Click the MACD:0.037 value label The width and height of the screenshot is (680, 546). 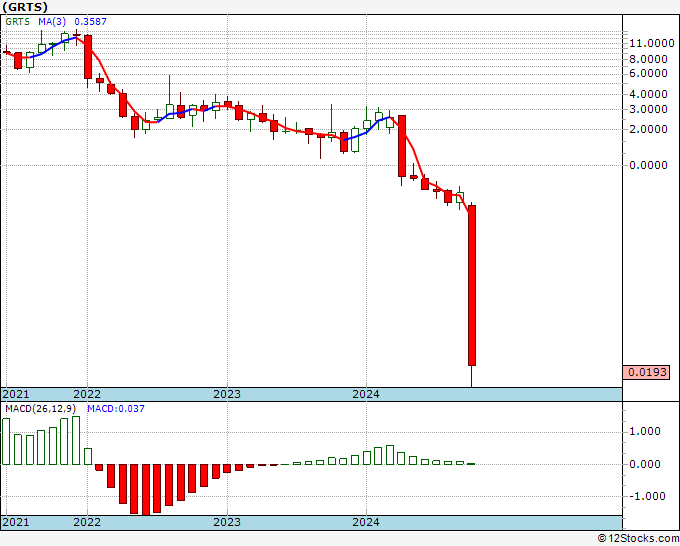coord(116,409)
